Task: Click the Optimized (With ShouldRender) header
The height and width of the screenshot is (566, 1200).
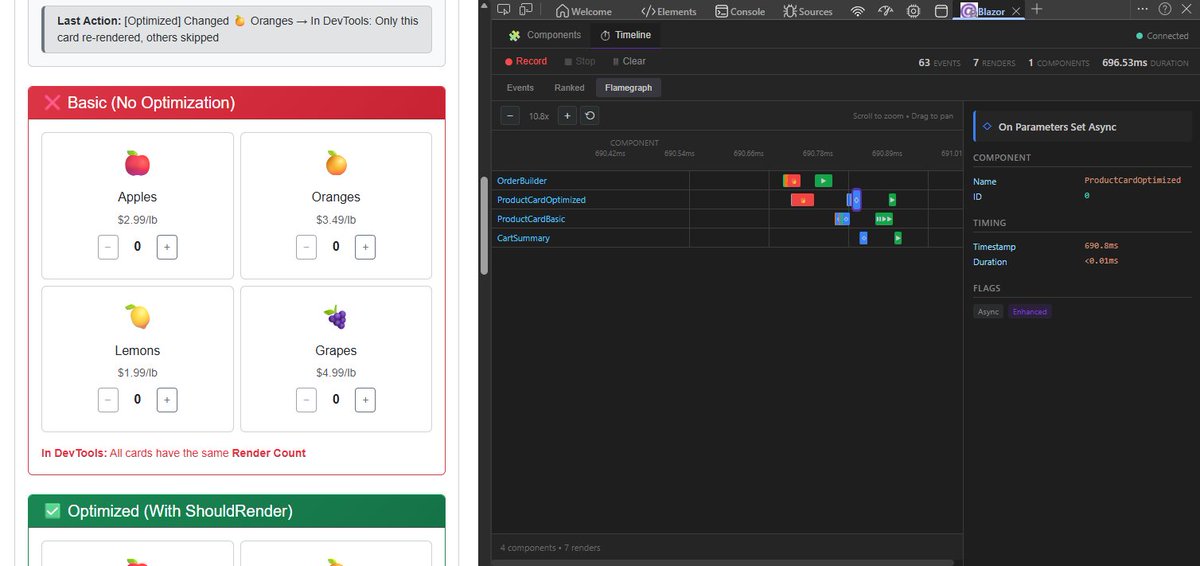Action: tap(236, 511)
